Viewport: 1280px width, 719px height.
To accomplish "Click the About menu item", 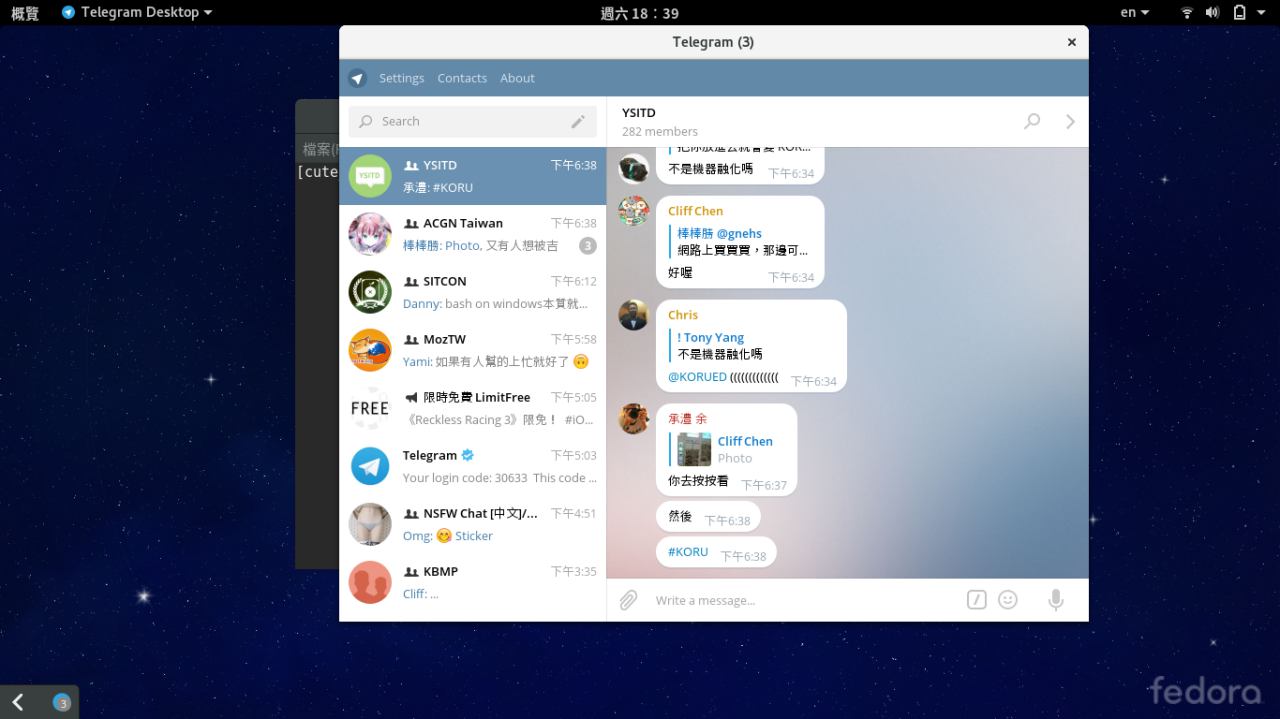I will pyautogui.click(x=517, y=78).
